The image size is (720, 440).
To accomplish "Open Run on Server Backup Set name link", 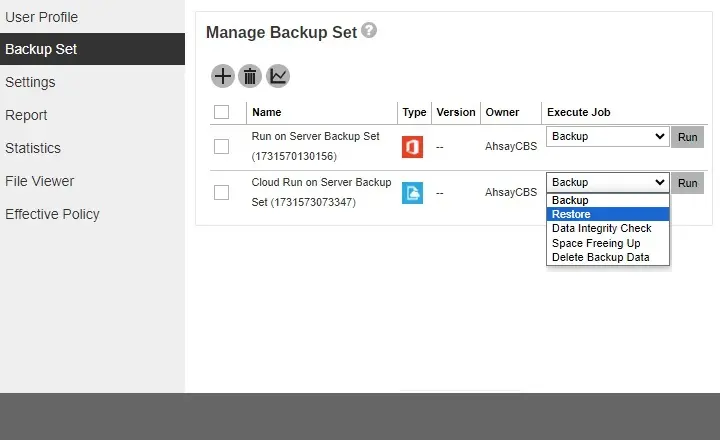I will (315, 137).
